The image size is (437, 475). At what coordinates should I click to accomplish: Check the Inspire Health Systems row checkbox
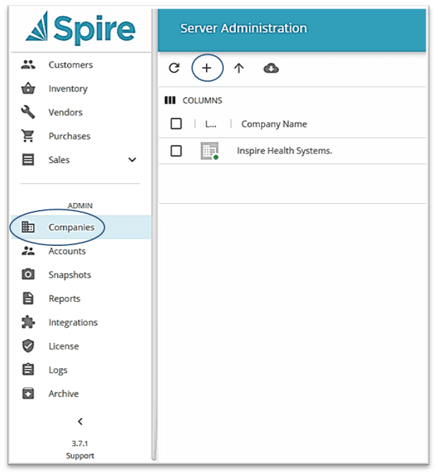click(176, 151)
